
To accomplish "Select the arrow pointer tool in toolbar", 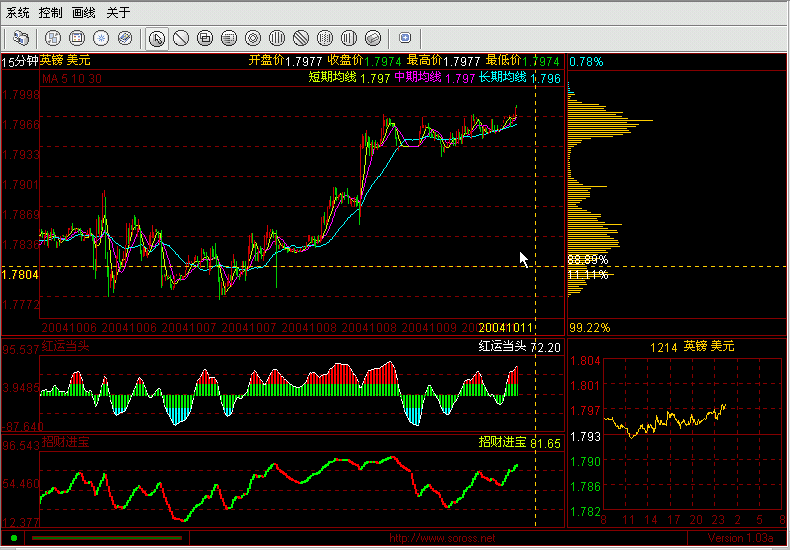I will pyautogui.click(x=157, y=38).
